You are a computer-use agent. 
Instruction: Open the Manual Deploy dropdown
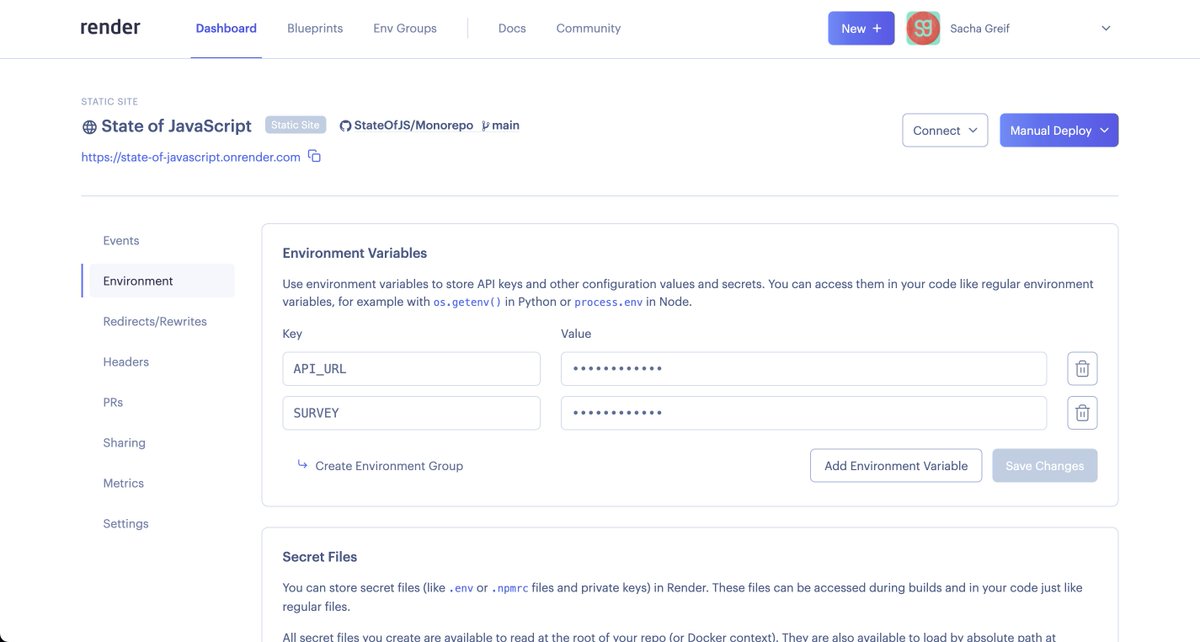[x=1059, y=130]
